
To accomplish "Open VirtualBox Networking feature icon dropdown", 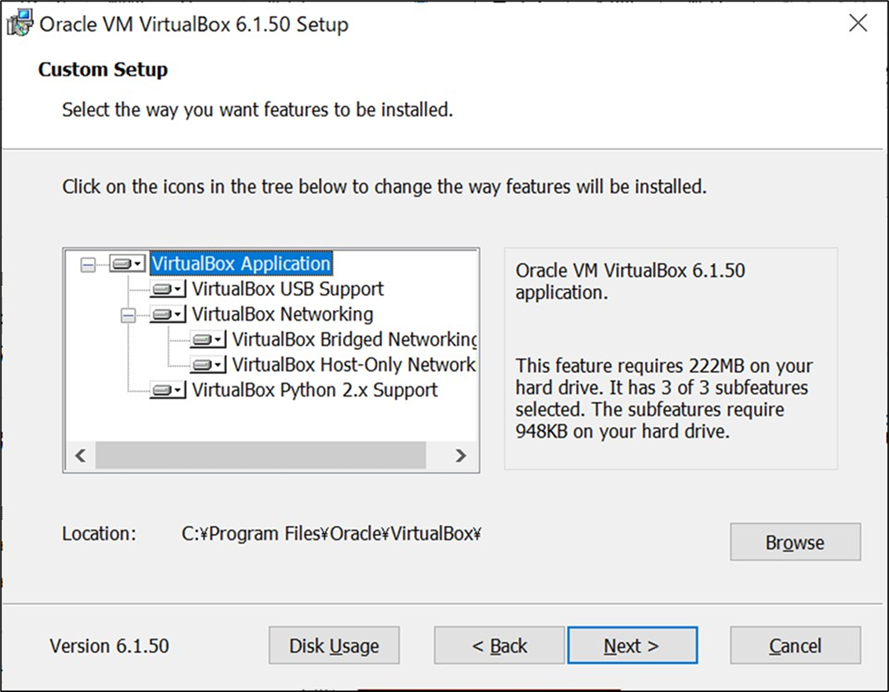I will 168,314.
